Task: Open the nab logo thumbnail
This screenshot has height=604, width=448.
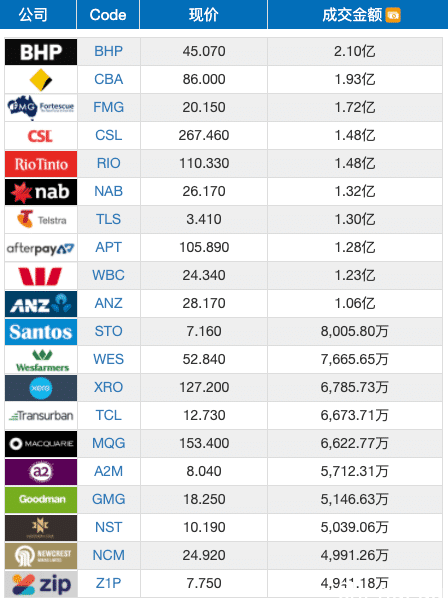Action: 41,192
